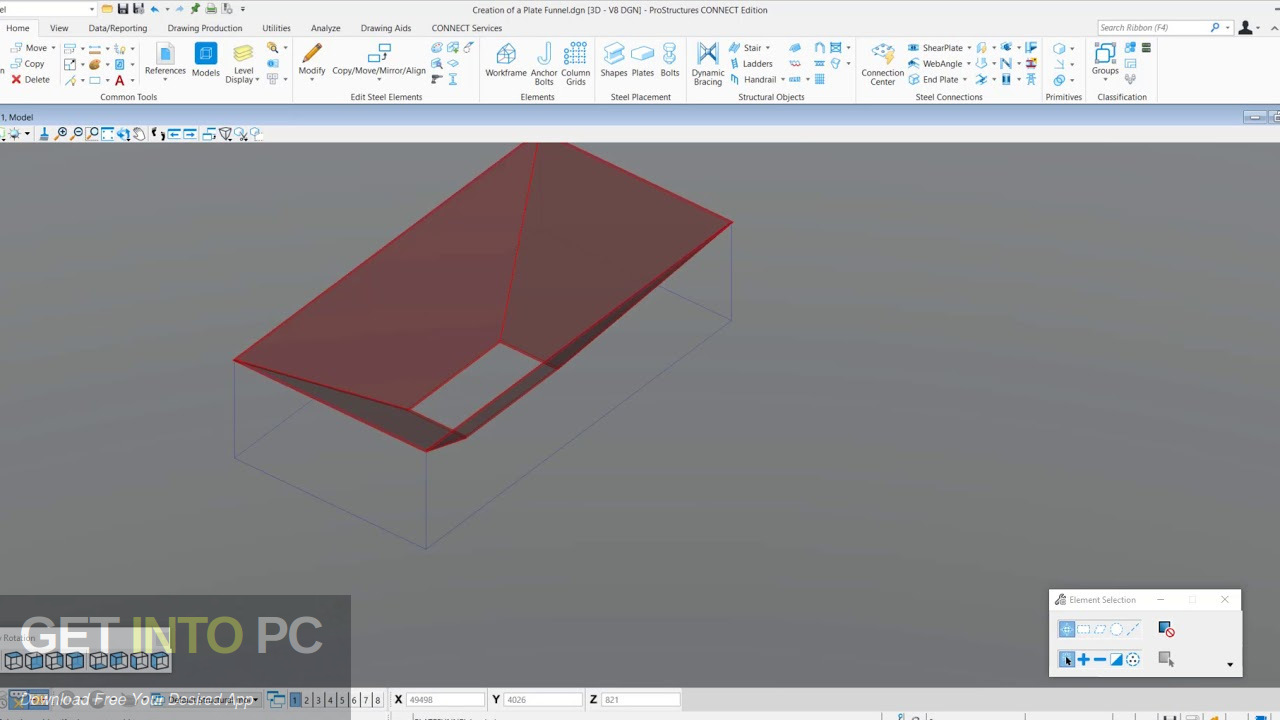The width and height of the screenshot is (1280, 720).
Task: Select the Anchor Bolts tool
Action: pyautogui.click(x=543, y=60)
